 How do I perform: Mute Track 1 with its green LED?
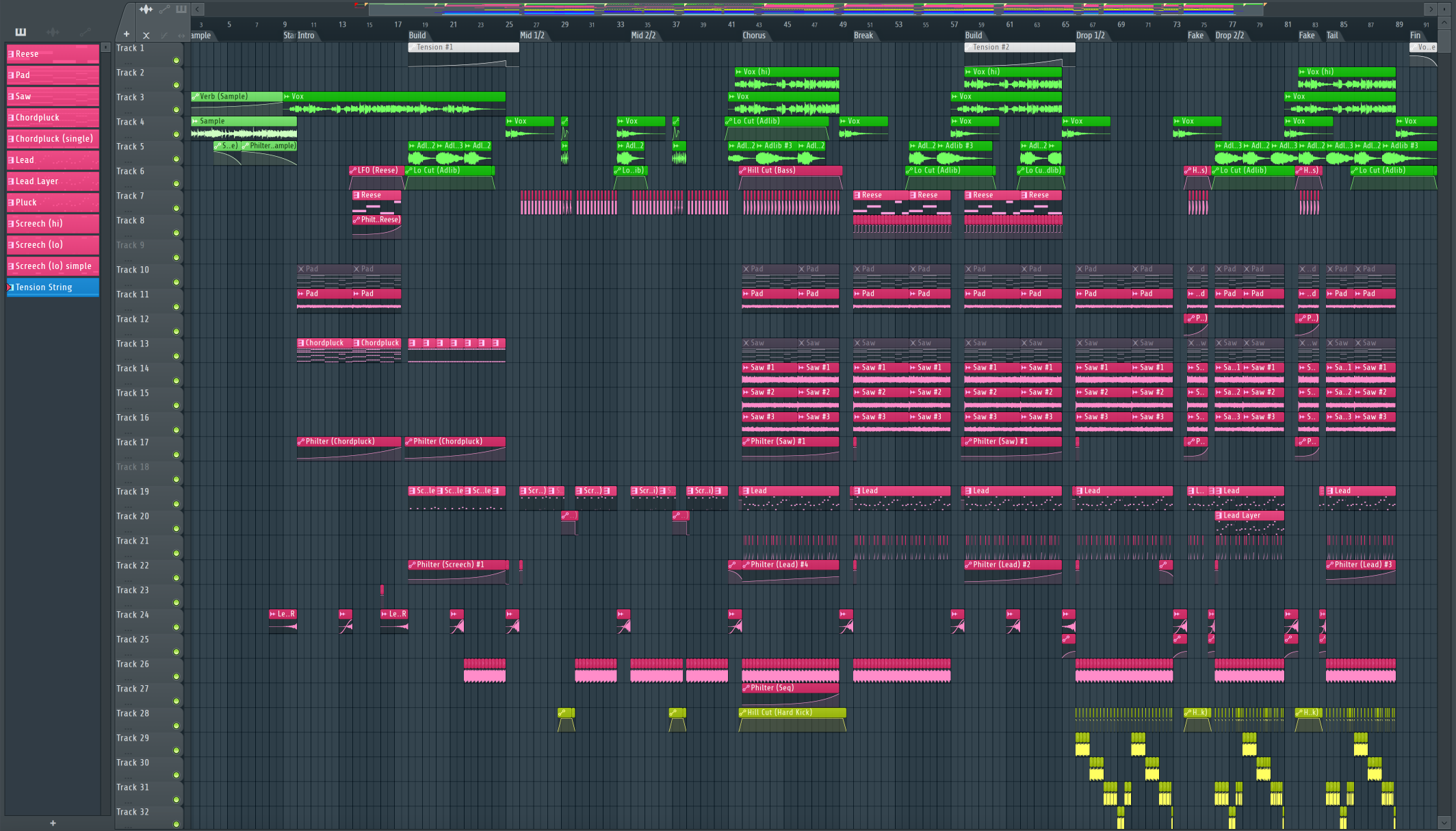pyautogui.click(x=176, y=60)
